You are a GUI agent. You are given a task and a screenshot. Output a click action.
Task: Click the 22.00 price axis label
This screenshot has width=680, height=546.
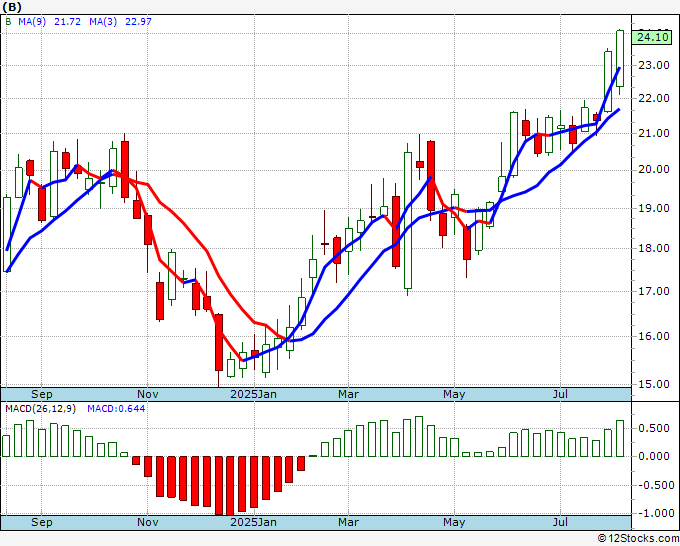pyautogui.click(x=654, y=98)
